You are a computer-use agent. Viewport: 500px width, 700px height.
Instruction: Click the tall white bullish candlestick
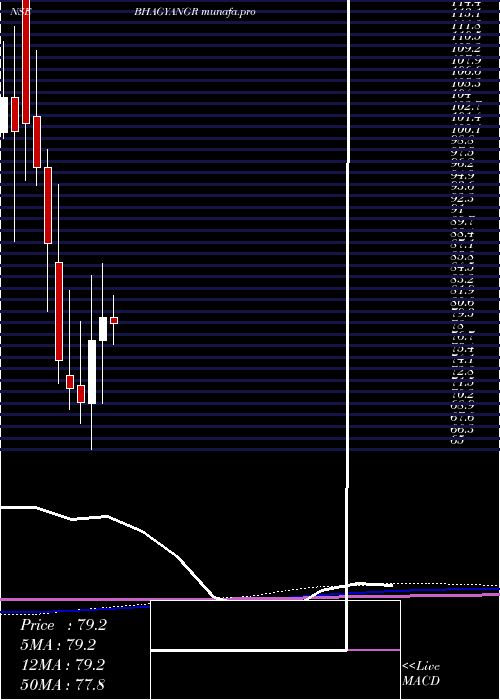(92, 371)
